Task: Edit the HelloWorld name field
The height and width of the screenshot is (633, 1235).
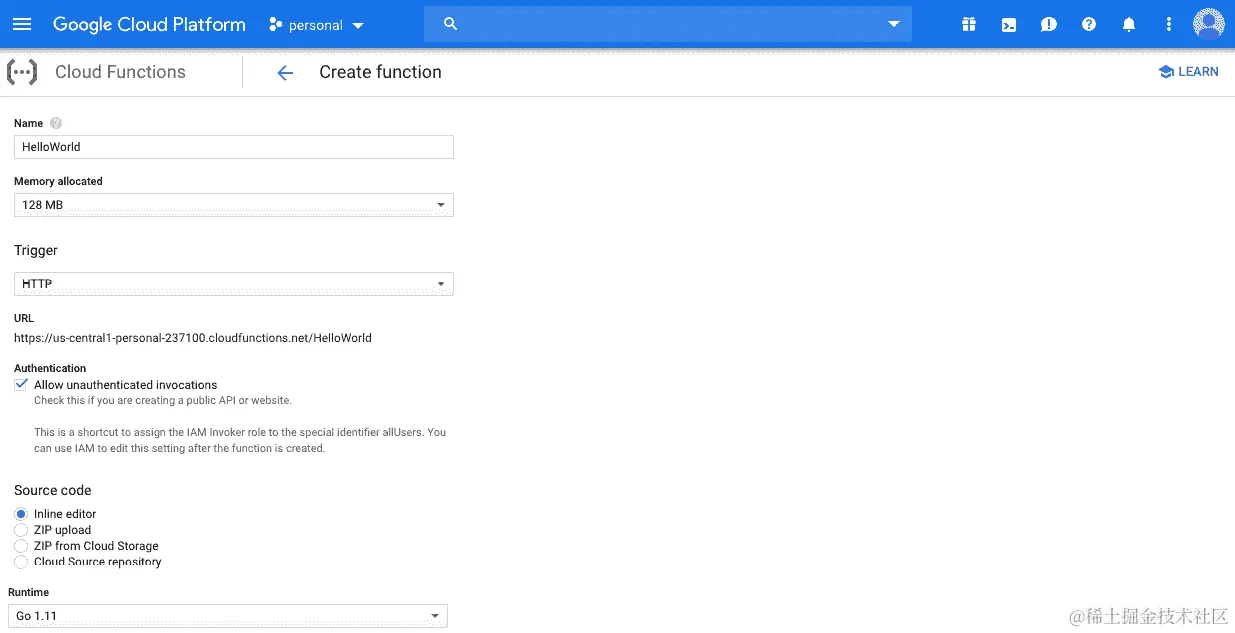Action: pyautogui.click(x=234, y=147)
